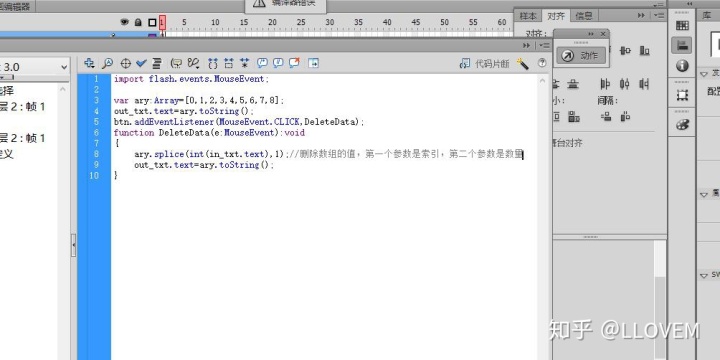The height and width of the screenshot is (360, 720).
Task: Click Match width and height icon
Action: point(574,117)
